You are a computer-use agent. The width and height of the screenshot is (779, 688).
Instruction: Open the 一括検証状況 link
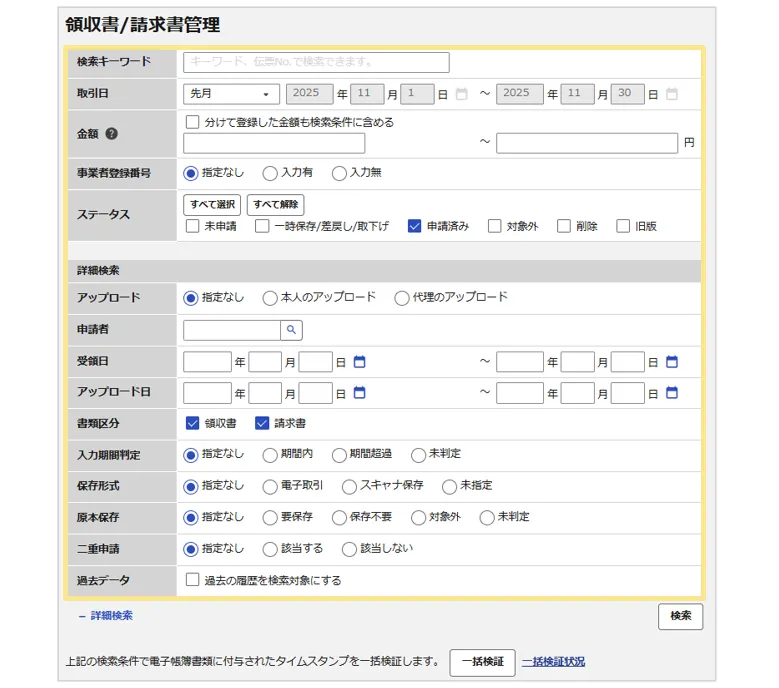pos(553,662)
